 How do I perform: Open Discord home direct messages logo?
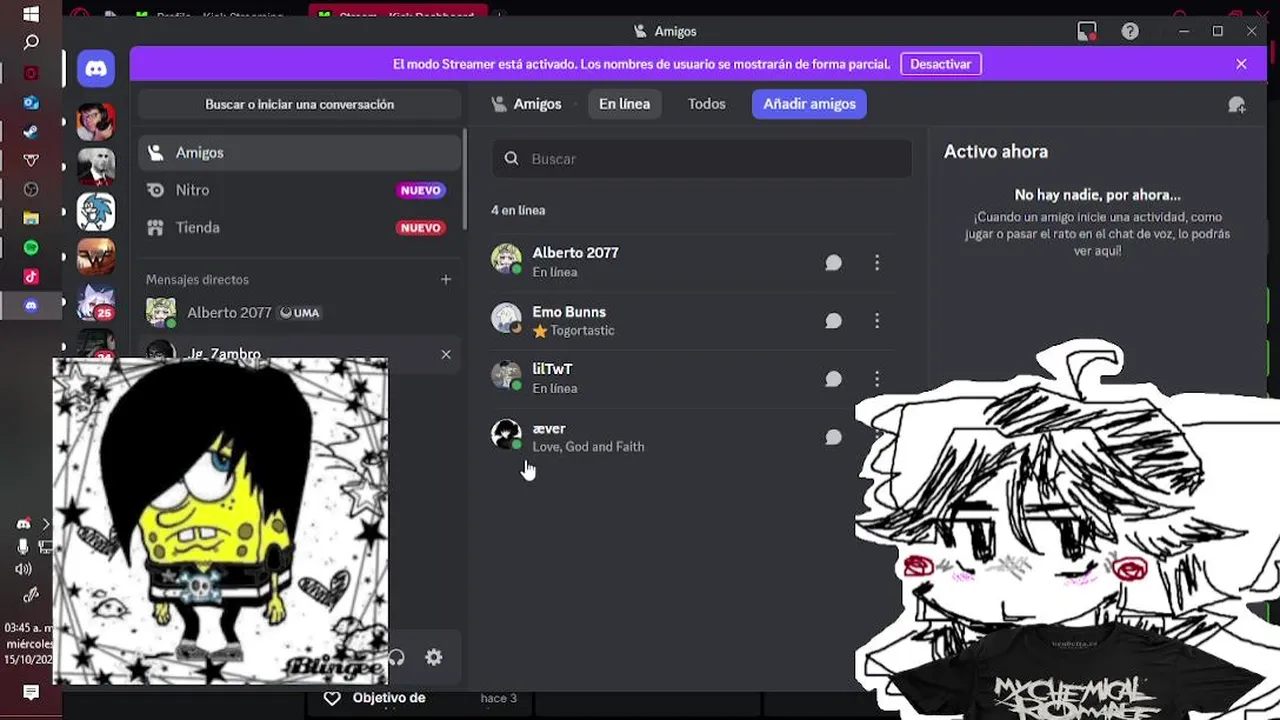point(96,69)
